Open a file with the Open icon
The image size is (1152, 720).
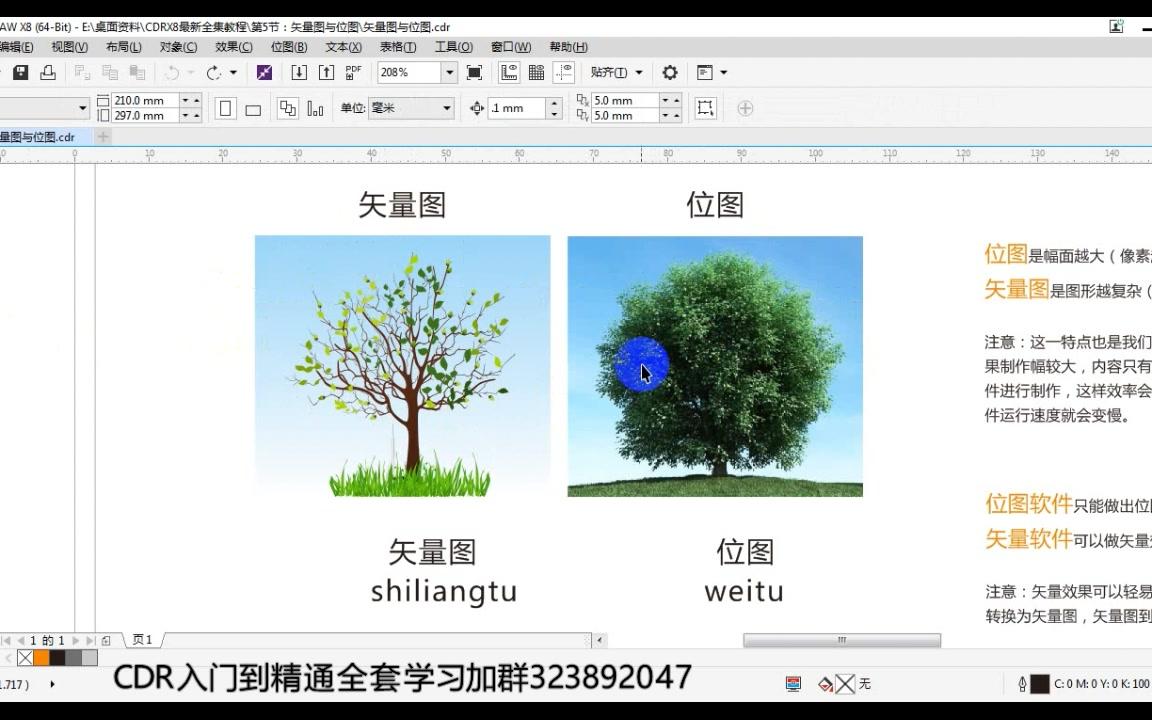pos(2,72)
